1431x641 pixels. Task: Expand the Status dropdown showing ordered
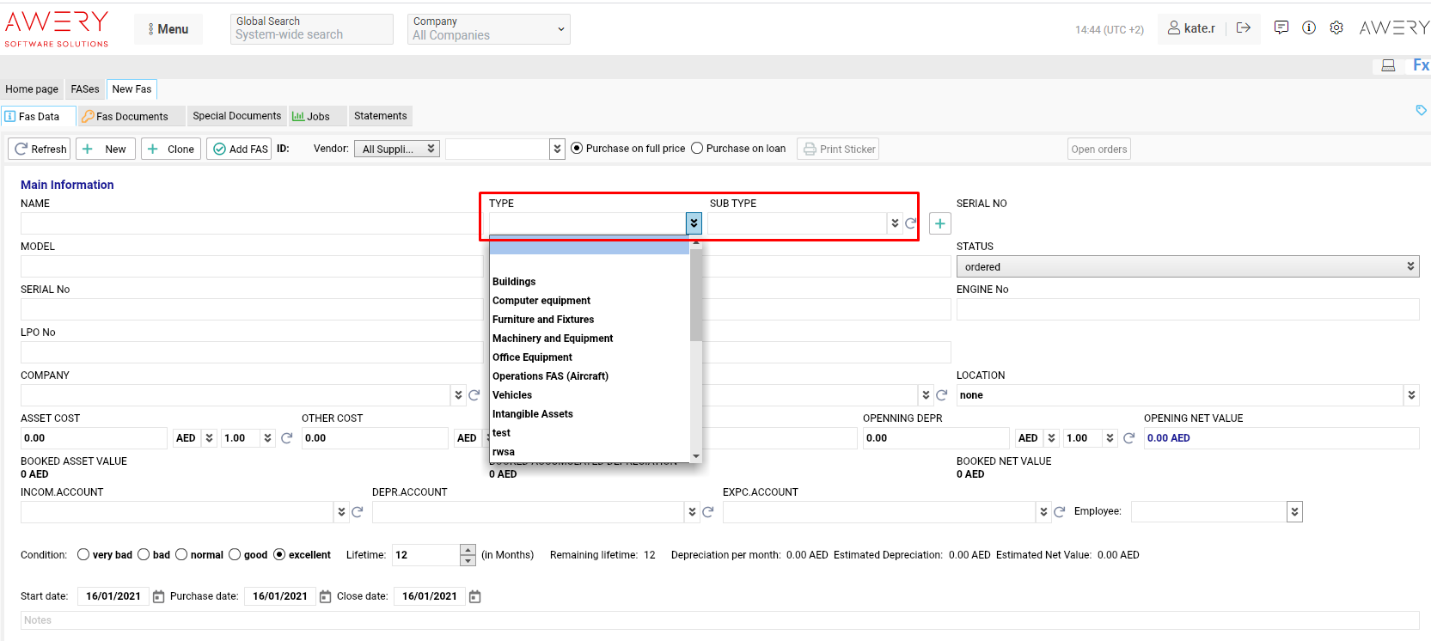[x=1186, y=267]
